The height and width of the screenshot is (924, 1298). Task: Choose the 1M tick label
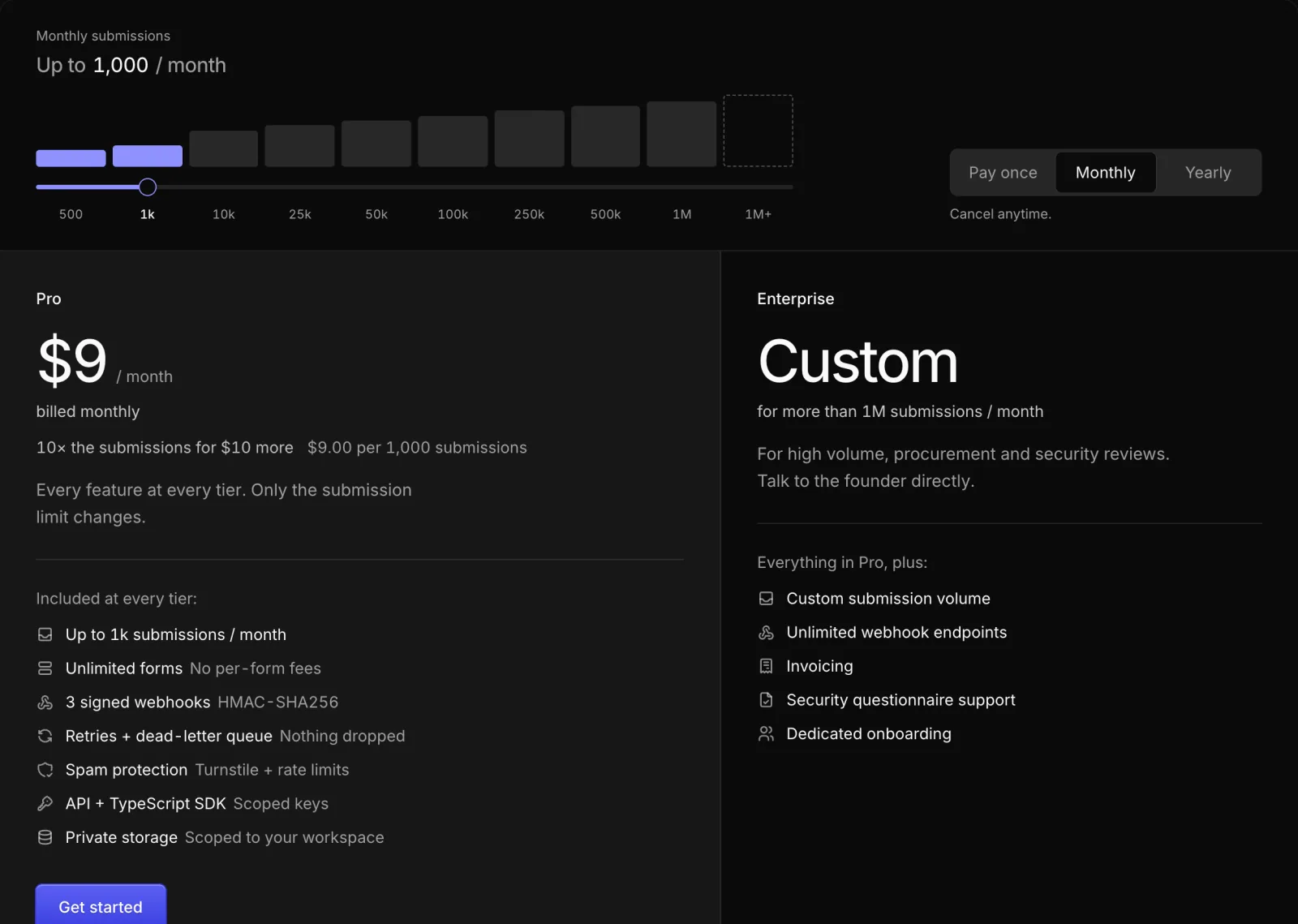click(682, 214)
